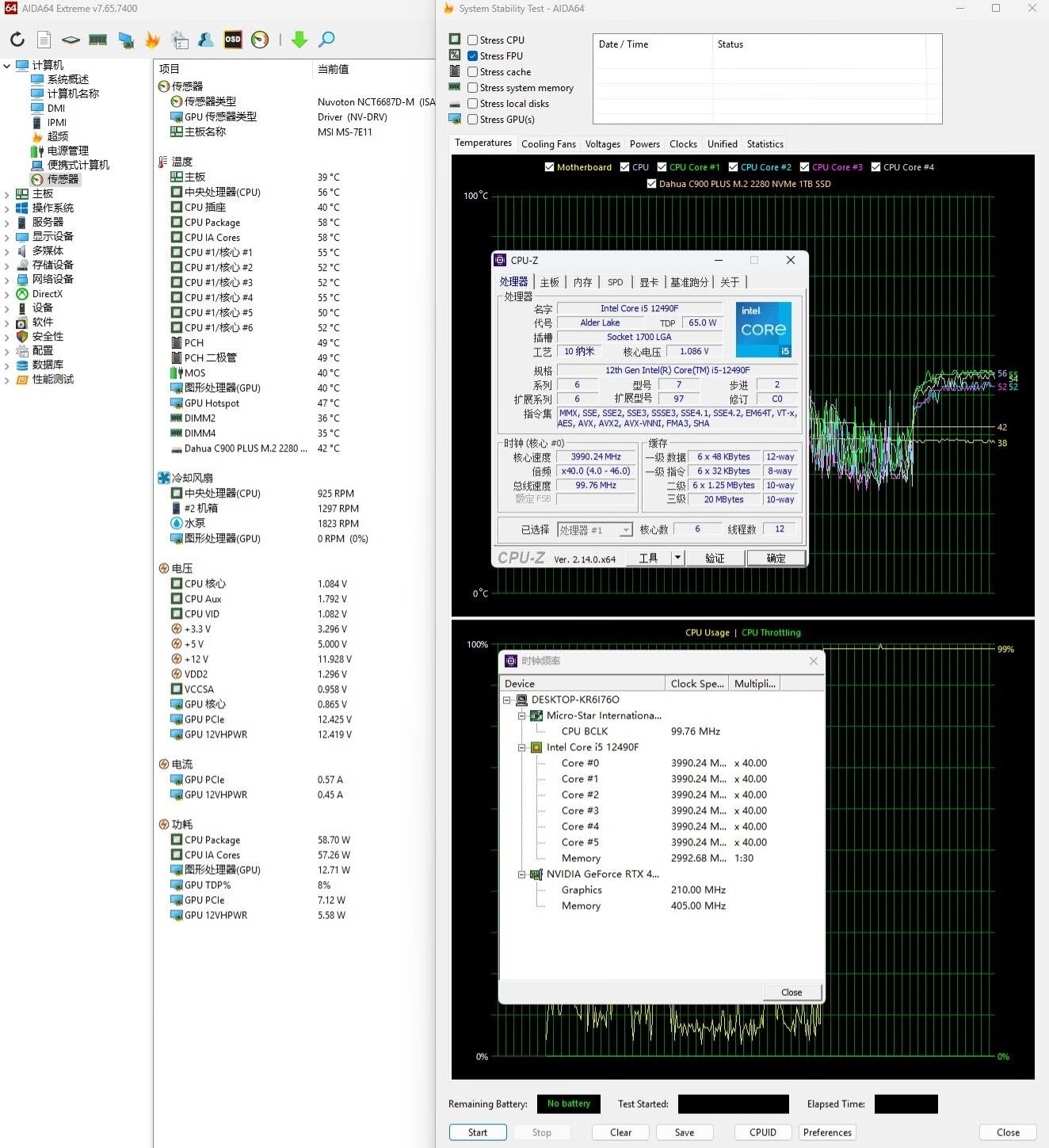Open the 内存 tab in CPU-Z

pyautogui.click(x=582, y=282)
